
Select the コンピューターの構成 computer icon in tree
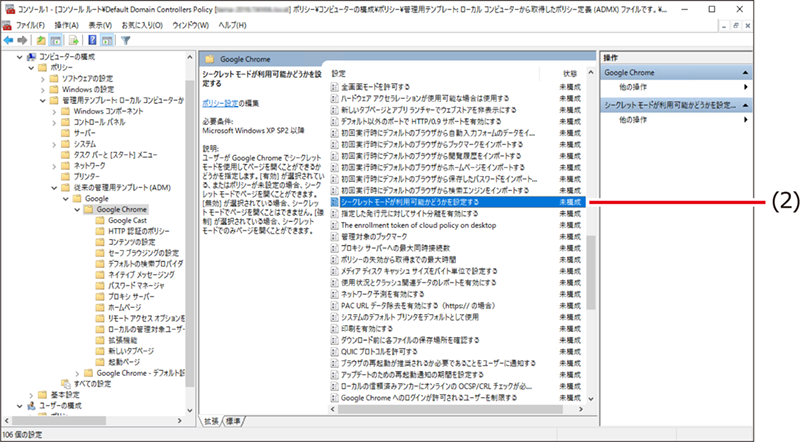tap(31, 57)
